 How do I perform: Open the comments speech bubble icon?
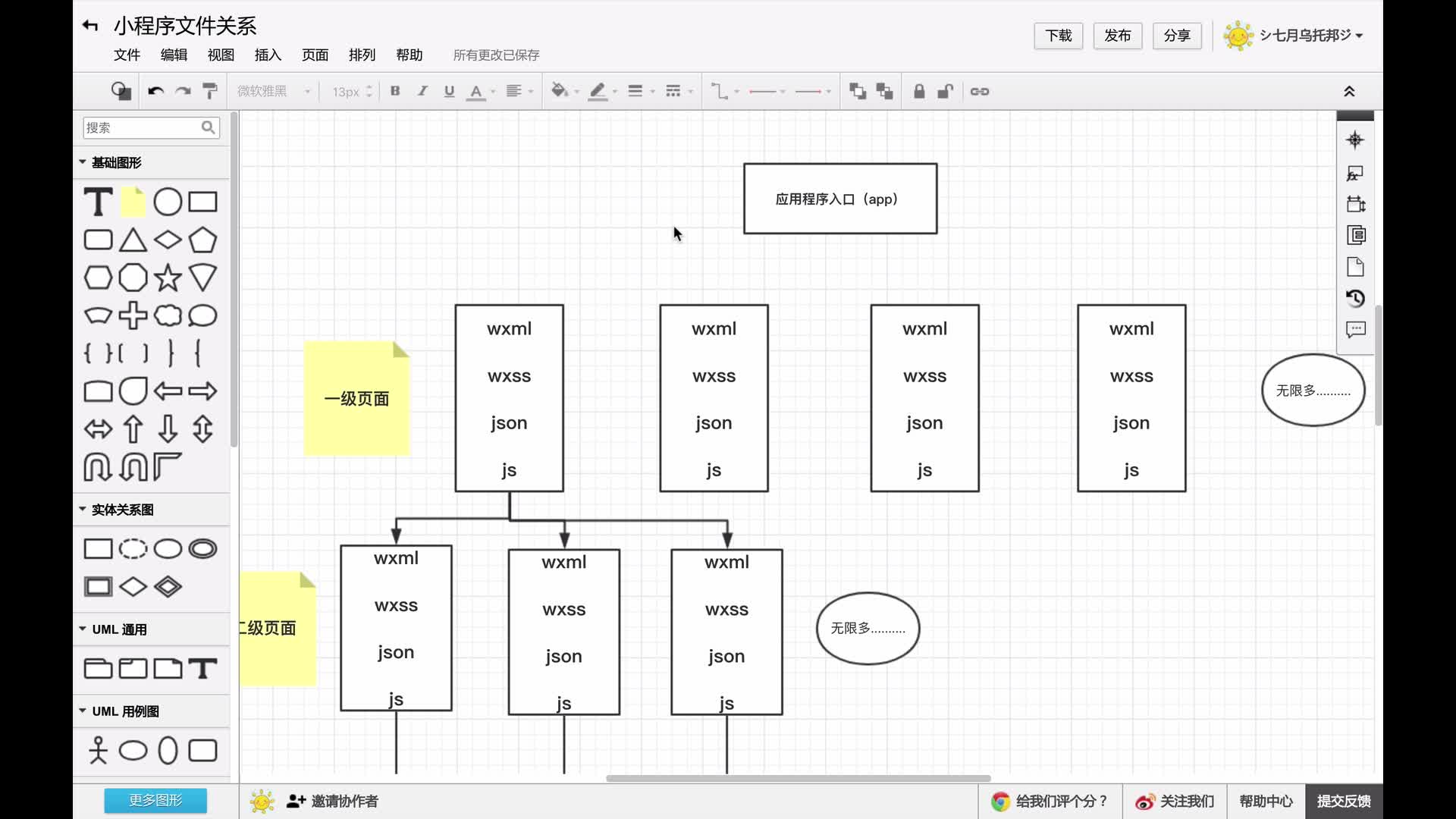[1355, 329]
